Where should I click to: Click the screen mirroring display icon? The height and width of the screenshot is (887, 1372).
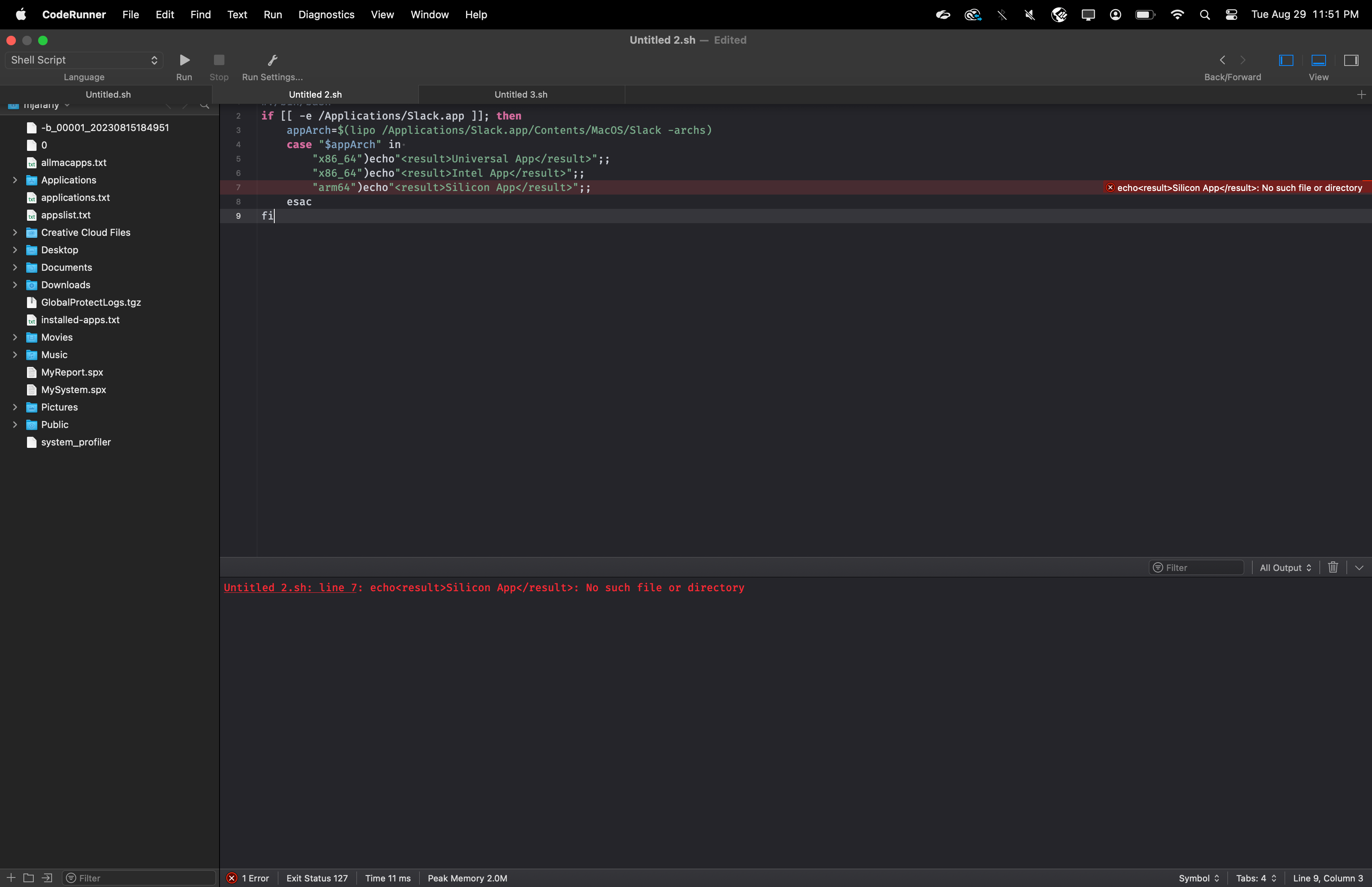coord(1088,14)
